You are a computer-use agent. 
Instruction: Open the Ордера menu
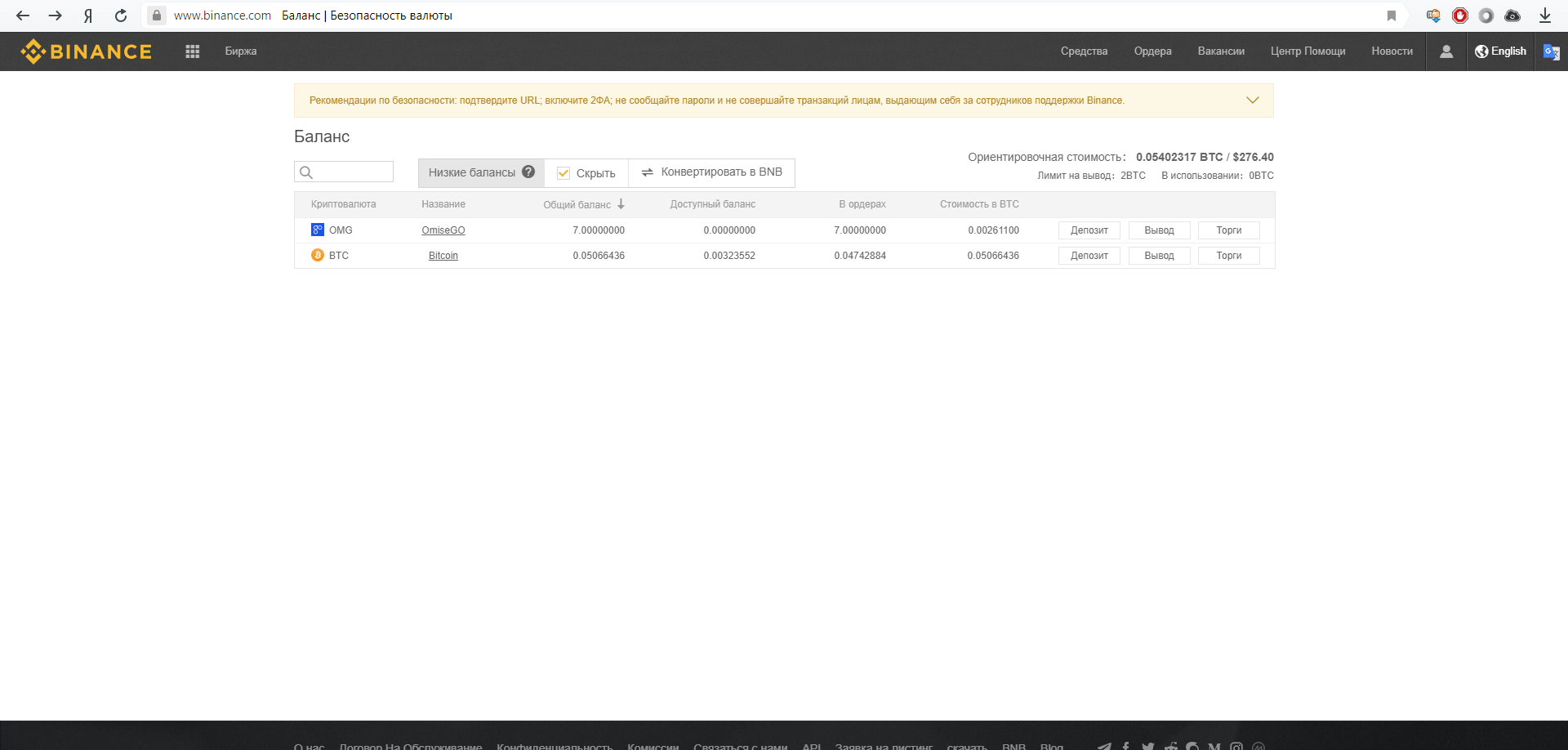click(x=1152, y=51)
